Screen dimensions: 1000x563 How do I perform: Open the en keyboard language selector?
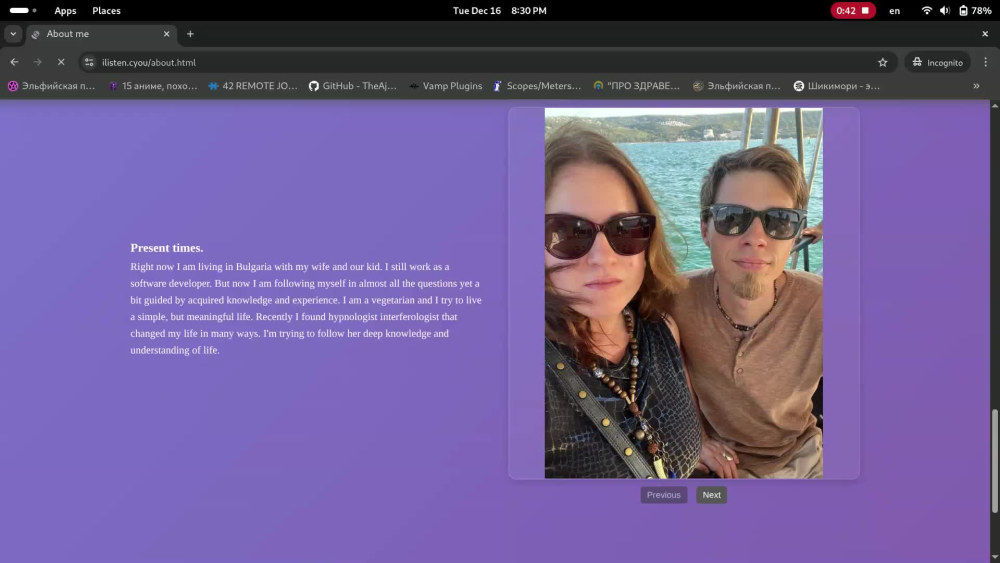point(894,10)
